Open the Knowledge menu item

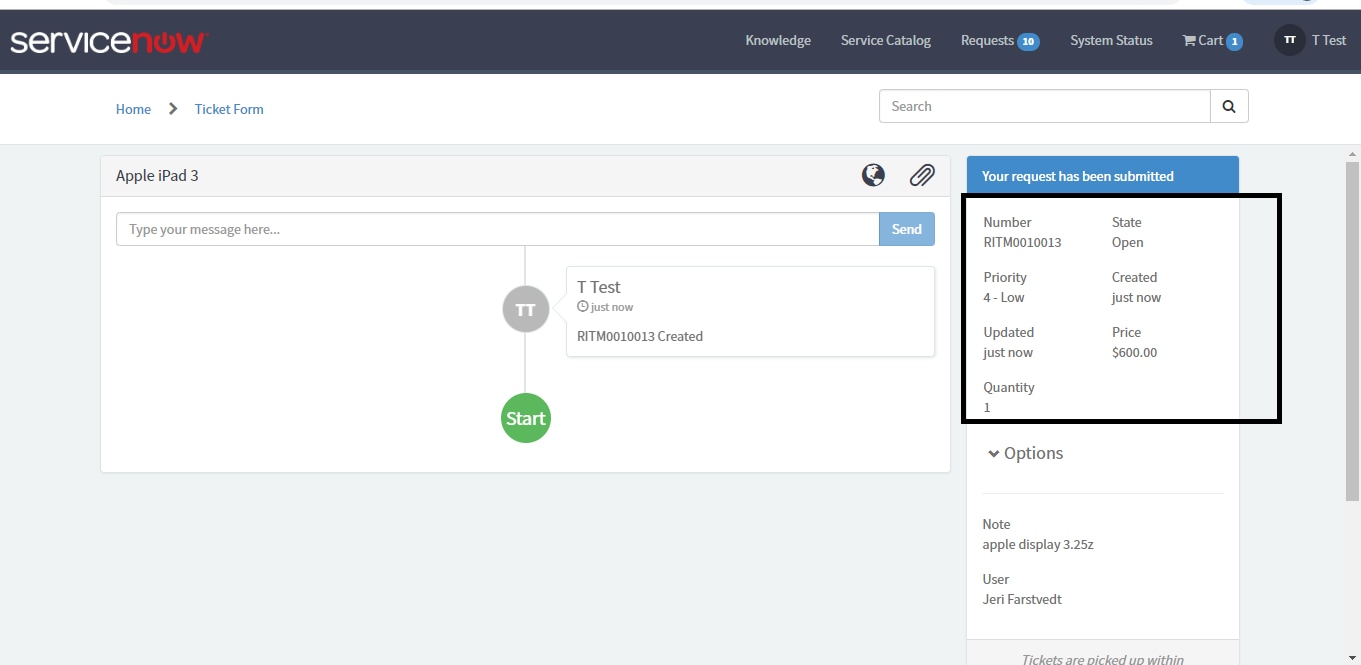coord(778,41)
